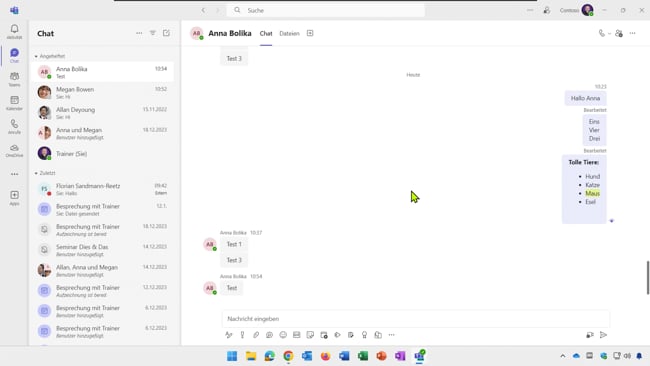Show more apps via sidebar ellipsis

(x=14, y=174)
